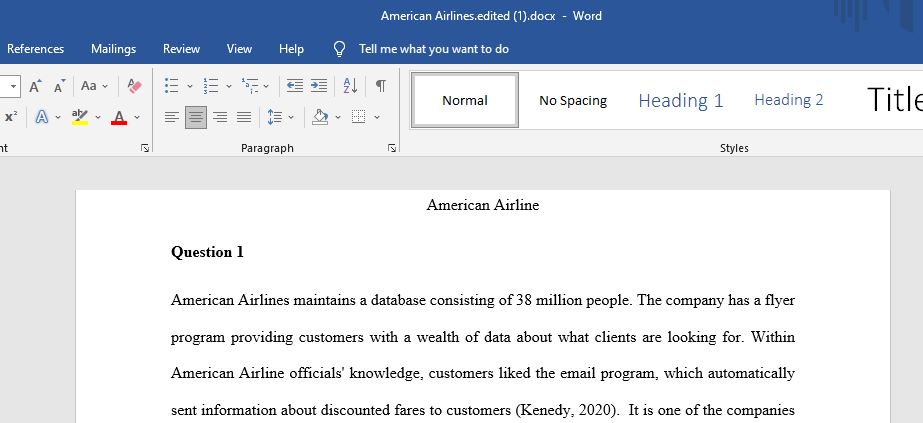Toggle show paragraph marks pilcrow

click(381, 86)
